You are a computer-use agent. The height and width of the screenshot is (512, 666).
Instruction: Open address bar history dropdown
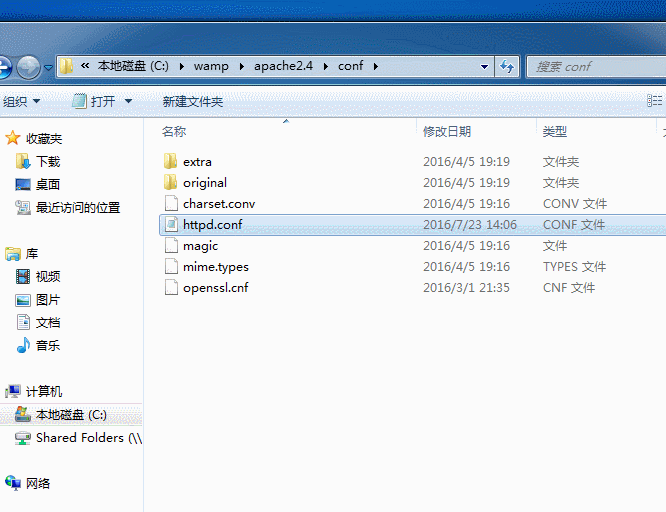[484, 67]
